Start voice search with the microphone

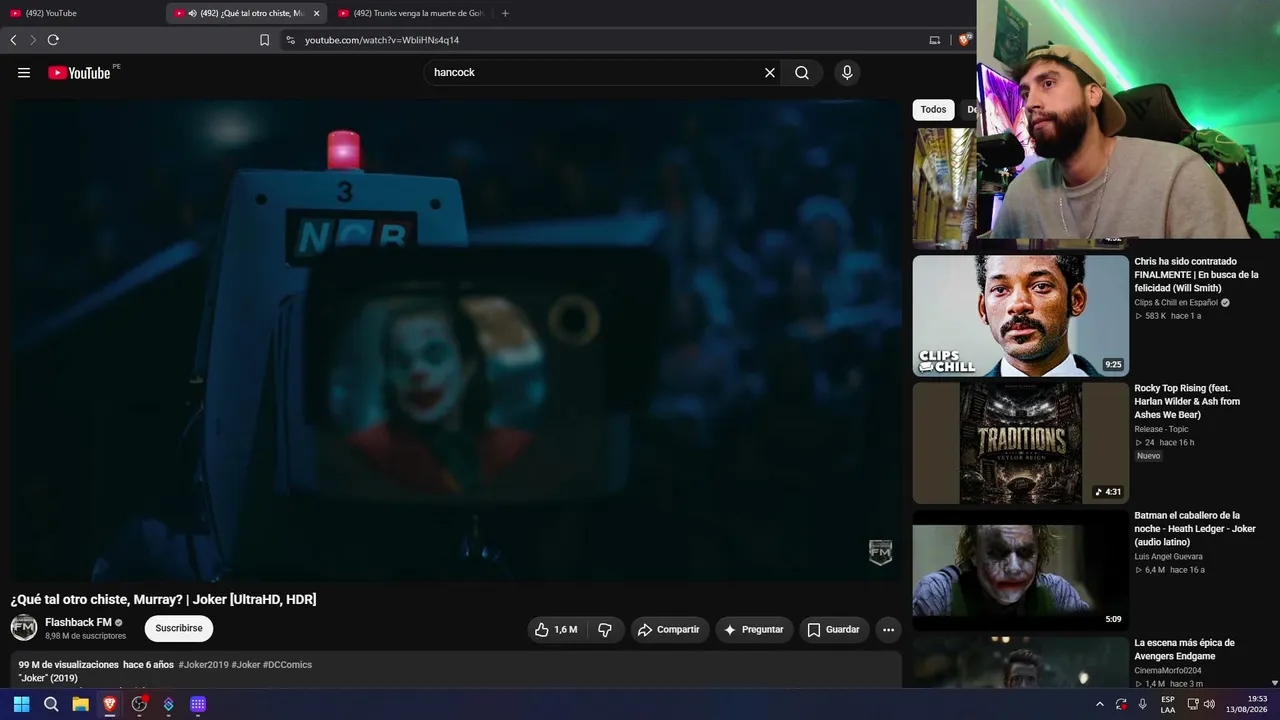[x=847, y=73]
